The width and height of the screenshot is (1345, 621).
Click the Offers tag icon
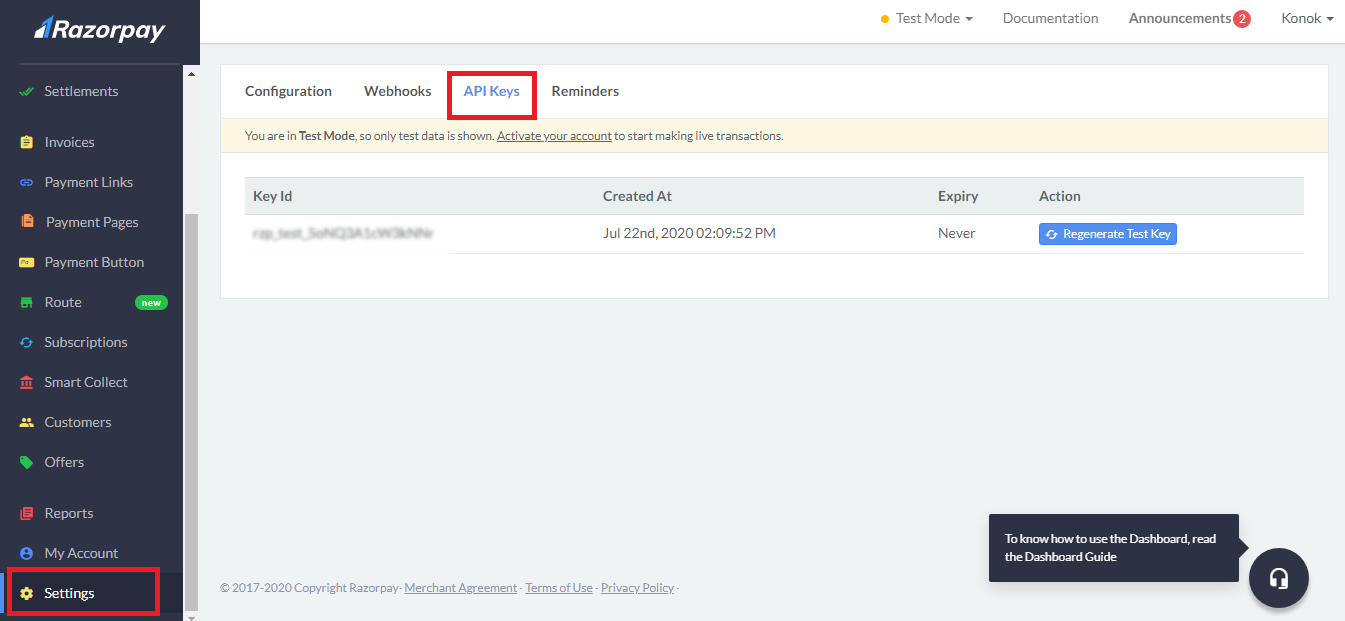(27, 462)
